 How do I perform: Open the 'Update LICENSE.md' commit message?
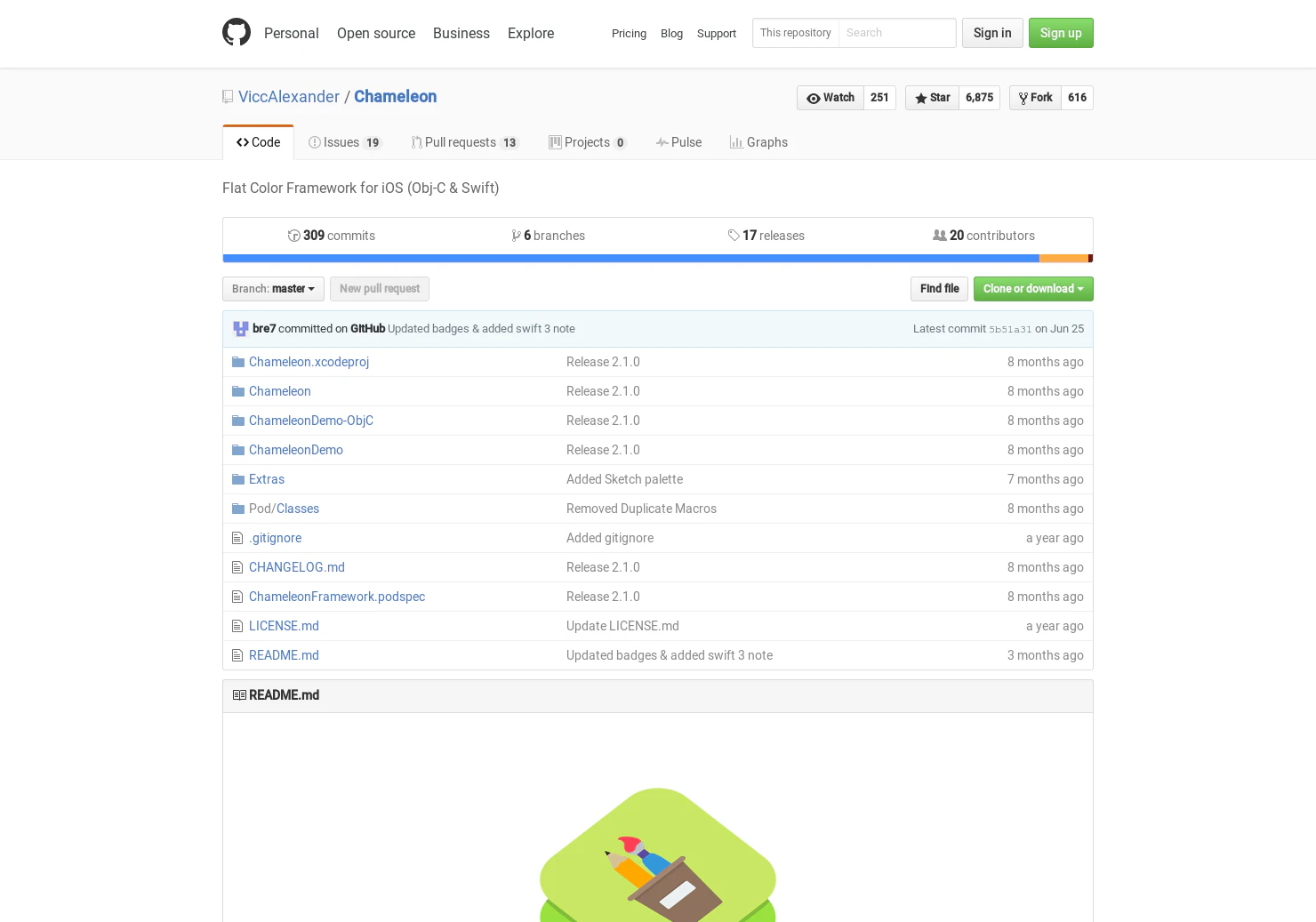(622, 626)
